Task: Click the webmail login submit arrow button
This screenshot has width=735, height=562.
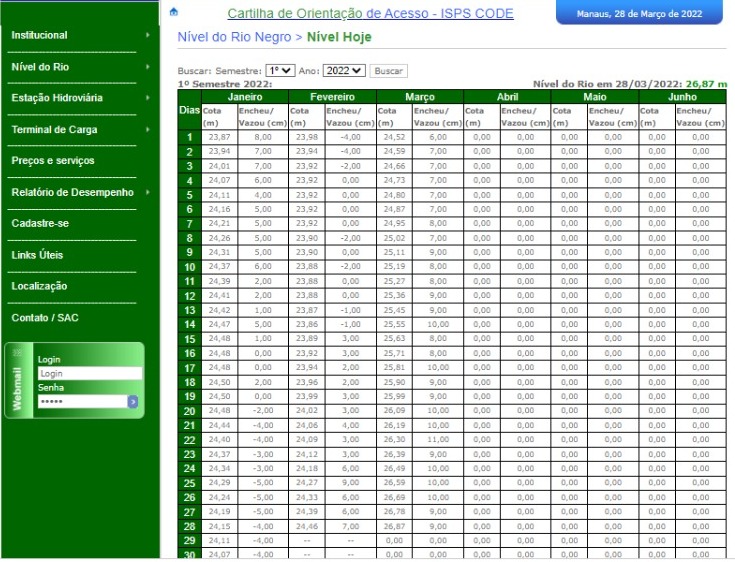Action: 132,401
